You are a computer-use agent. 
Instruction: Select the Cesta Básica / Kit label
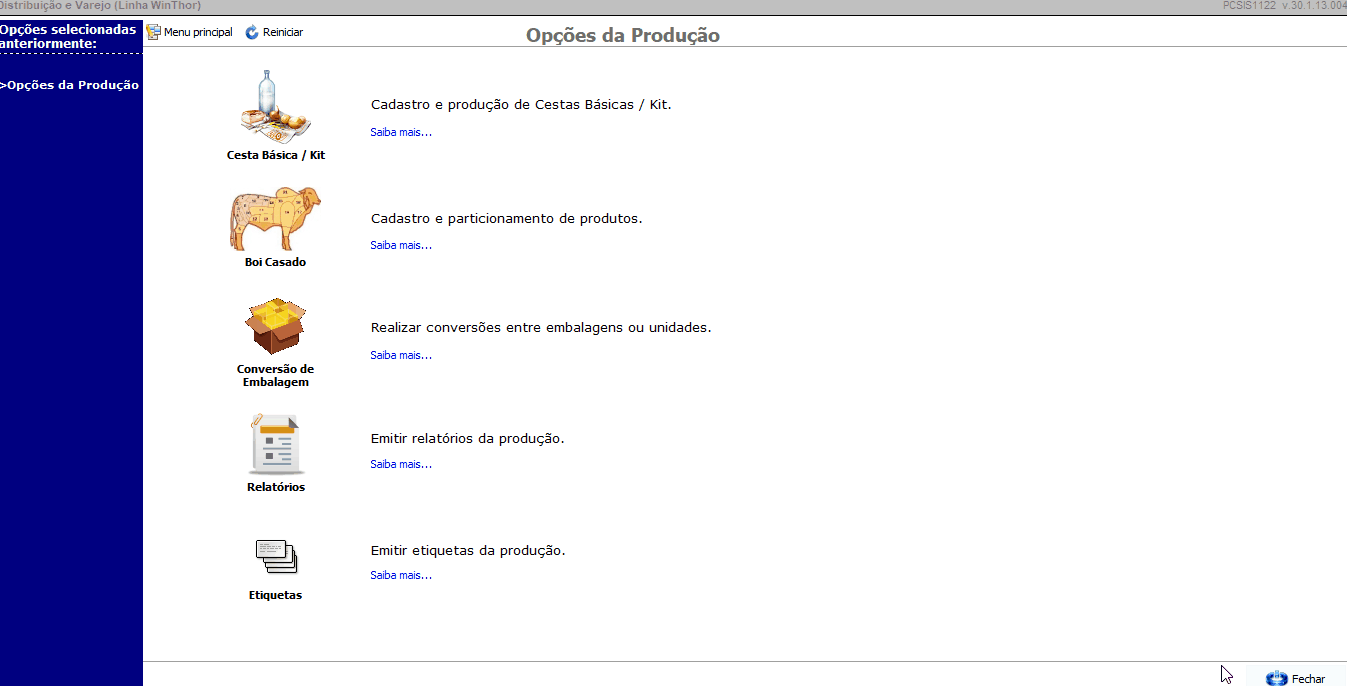click(276, 156)
